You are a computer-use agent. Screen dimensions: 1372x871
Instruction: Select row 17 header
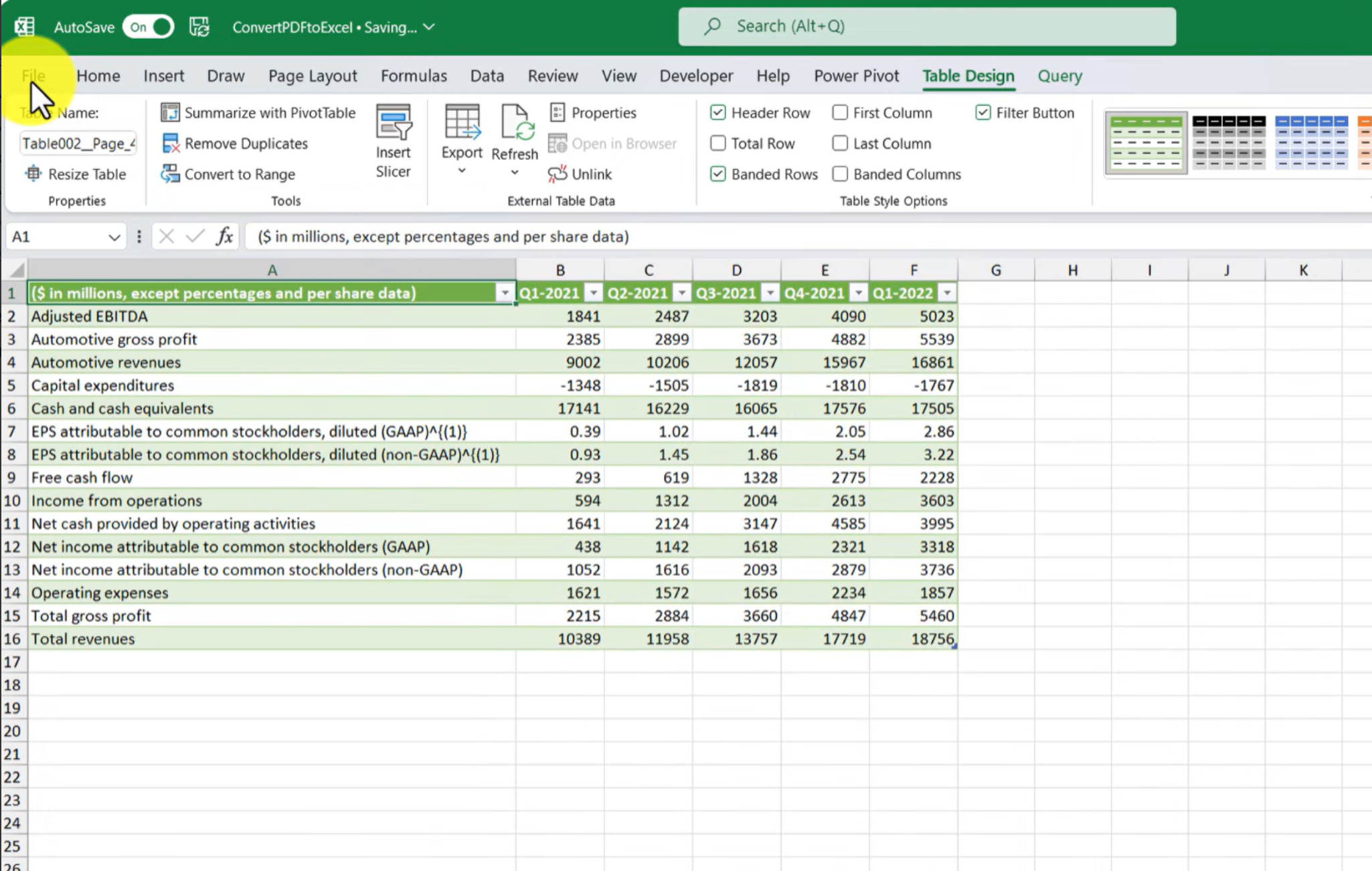12,662
